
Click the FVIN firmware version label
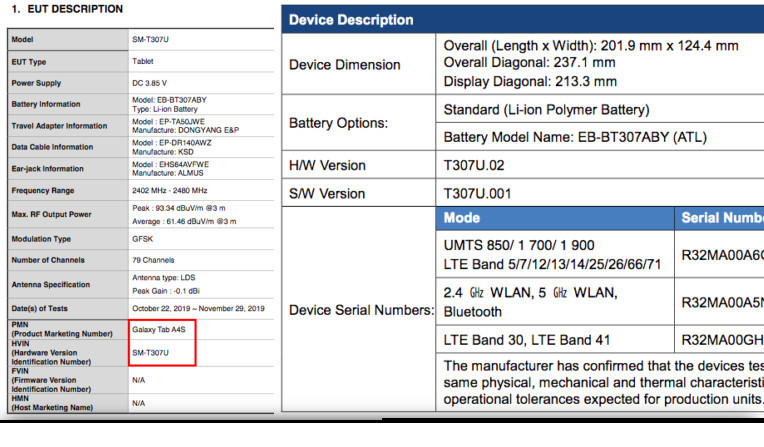click(51, 380)
